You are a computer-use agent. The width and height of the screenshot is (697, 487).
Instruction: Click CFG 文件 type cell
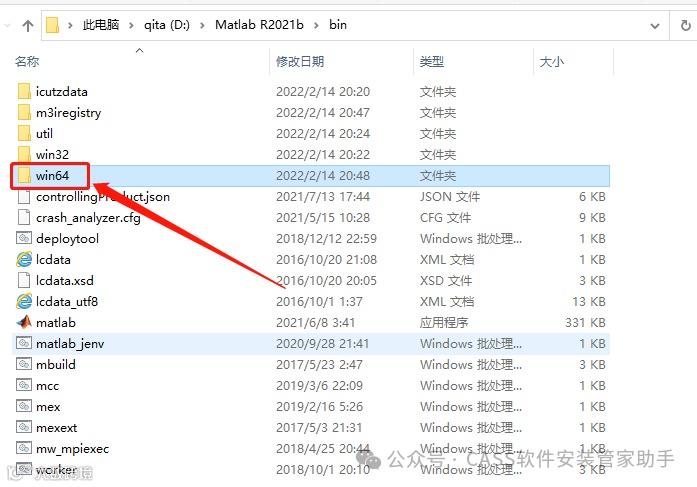coord(445,217)
